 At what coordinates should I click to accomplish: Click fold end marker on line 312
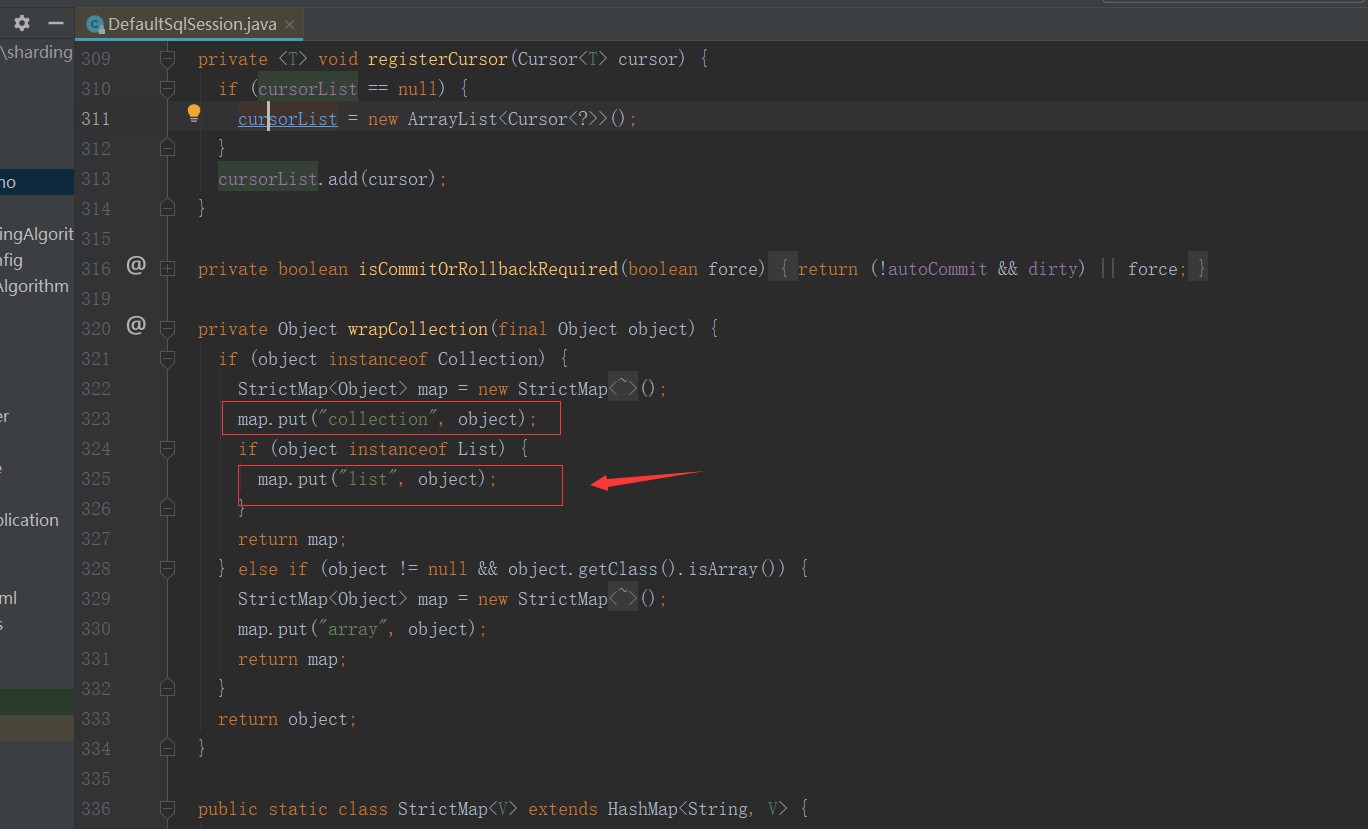167,148
